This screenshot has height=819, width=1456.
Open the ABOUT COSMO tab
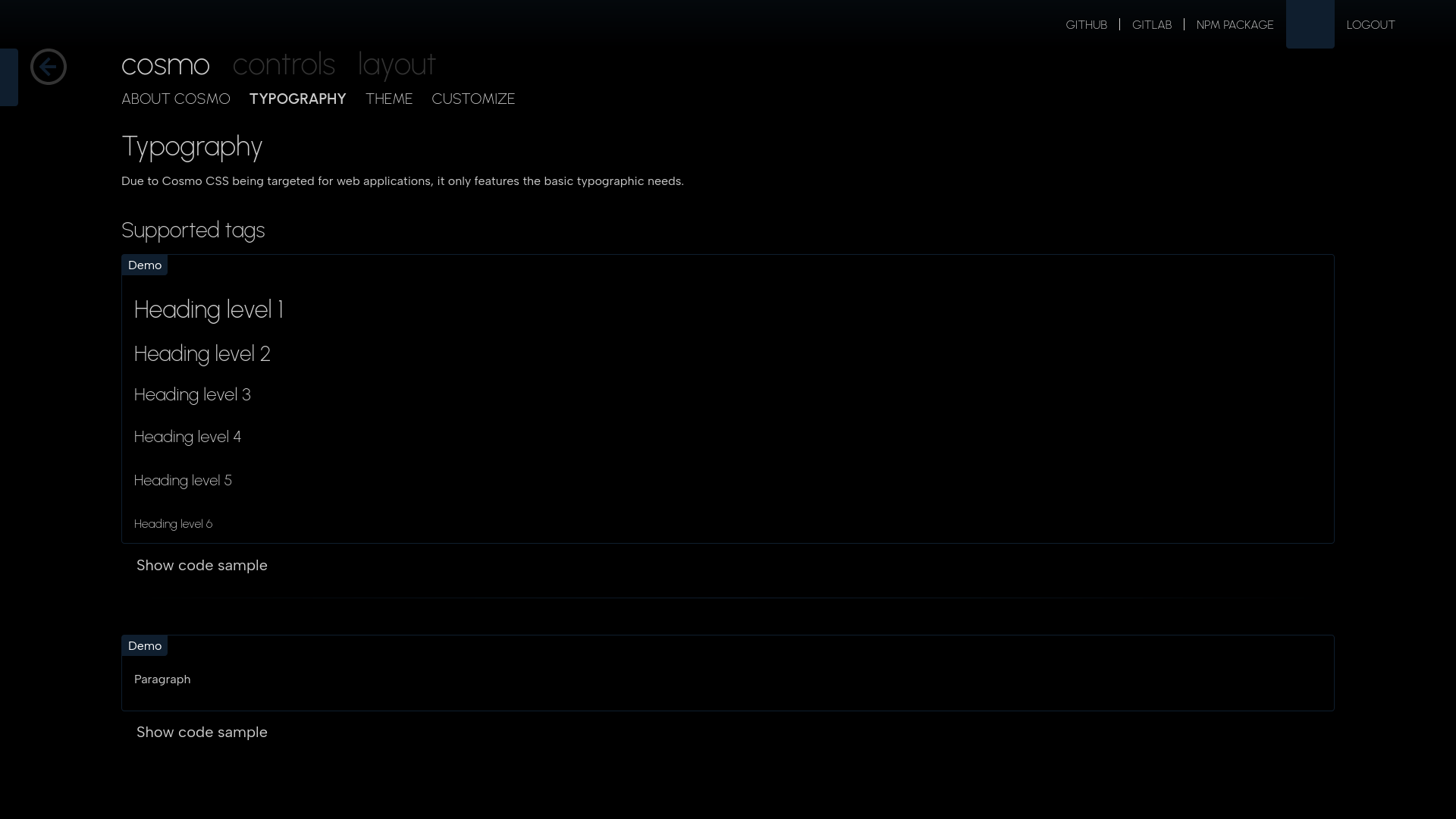[x=176, y=99]
